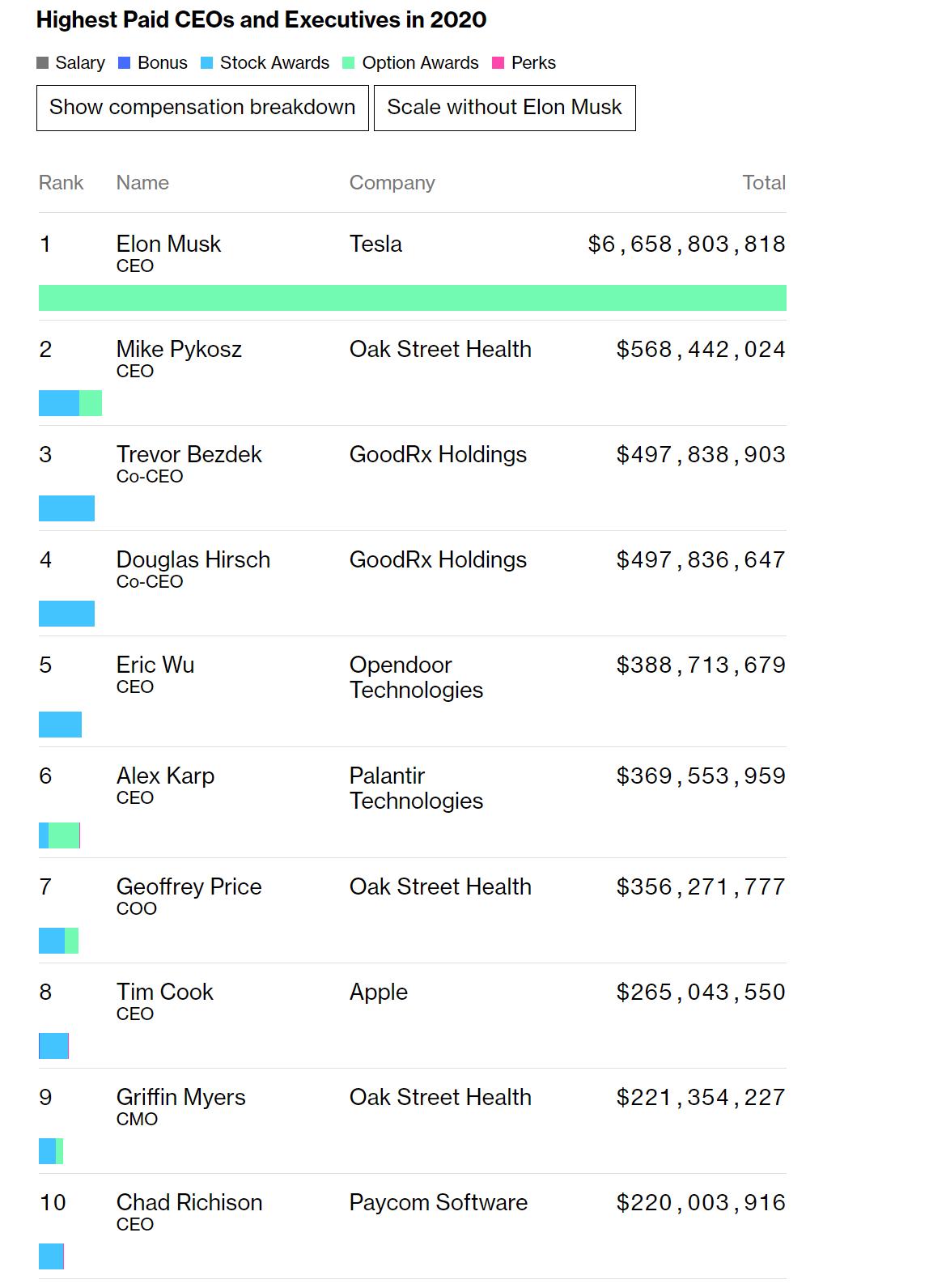The height and width of the screenshot is (1288, 929).
Task: Click the Company column header
Action: pos(392,183)
